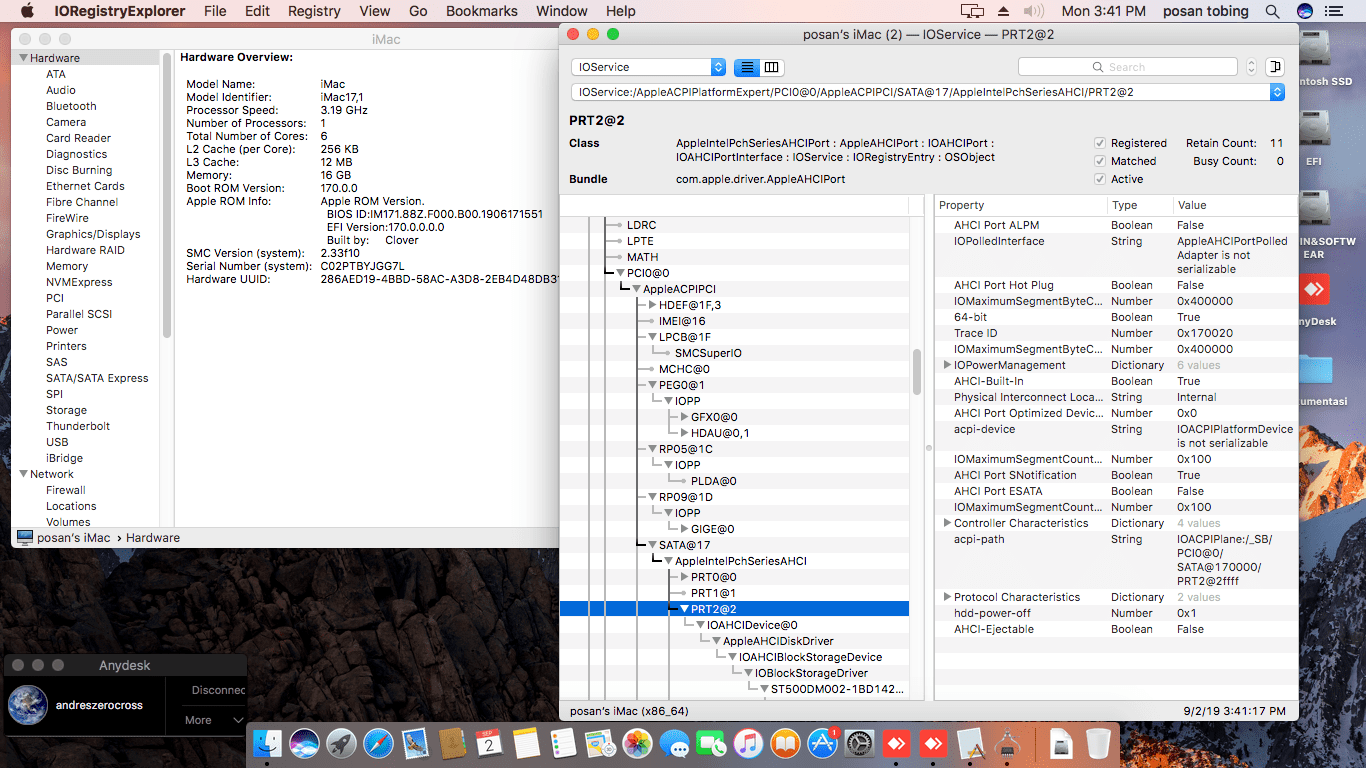The width and height of the screenshot is (1366, 768).
Task: Open System Preferences gear in dock
Action: pyautogui.click(x=859, y=744)
